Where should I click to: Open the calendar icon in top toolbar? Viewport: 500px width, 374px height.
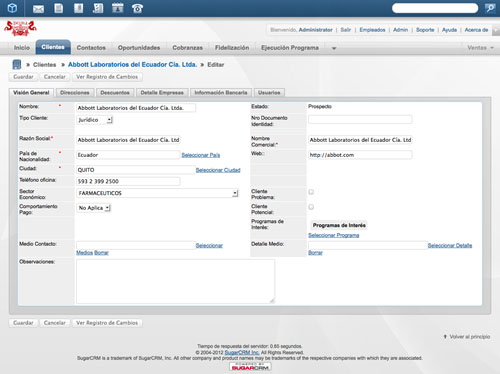click(117, 8)
